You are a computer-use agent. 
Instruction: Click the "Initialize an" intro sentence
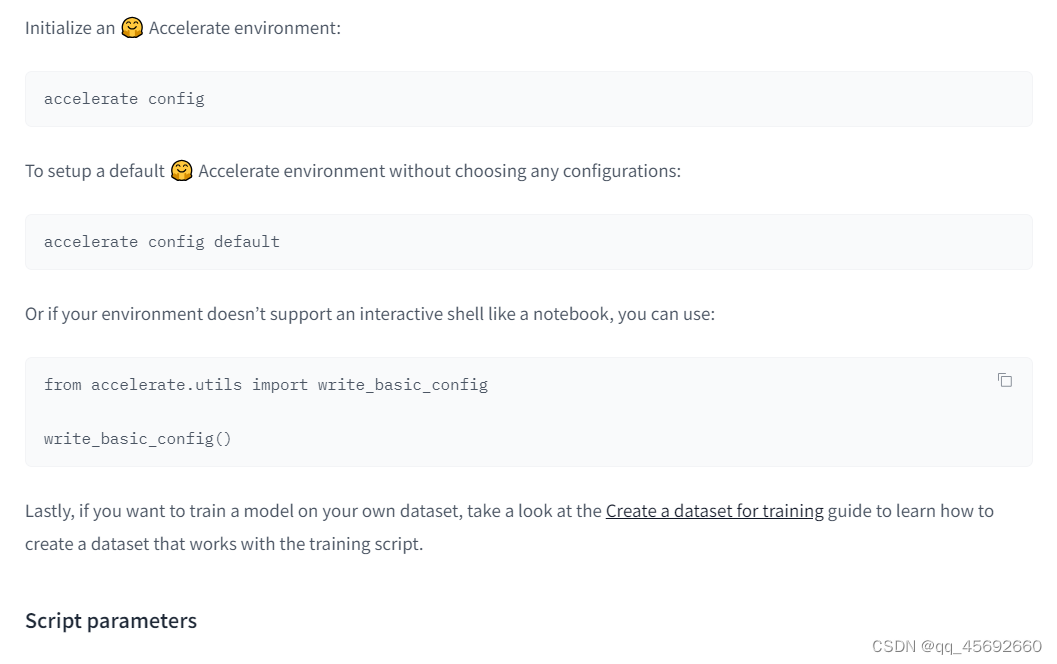[70, 28]
